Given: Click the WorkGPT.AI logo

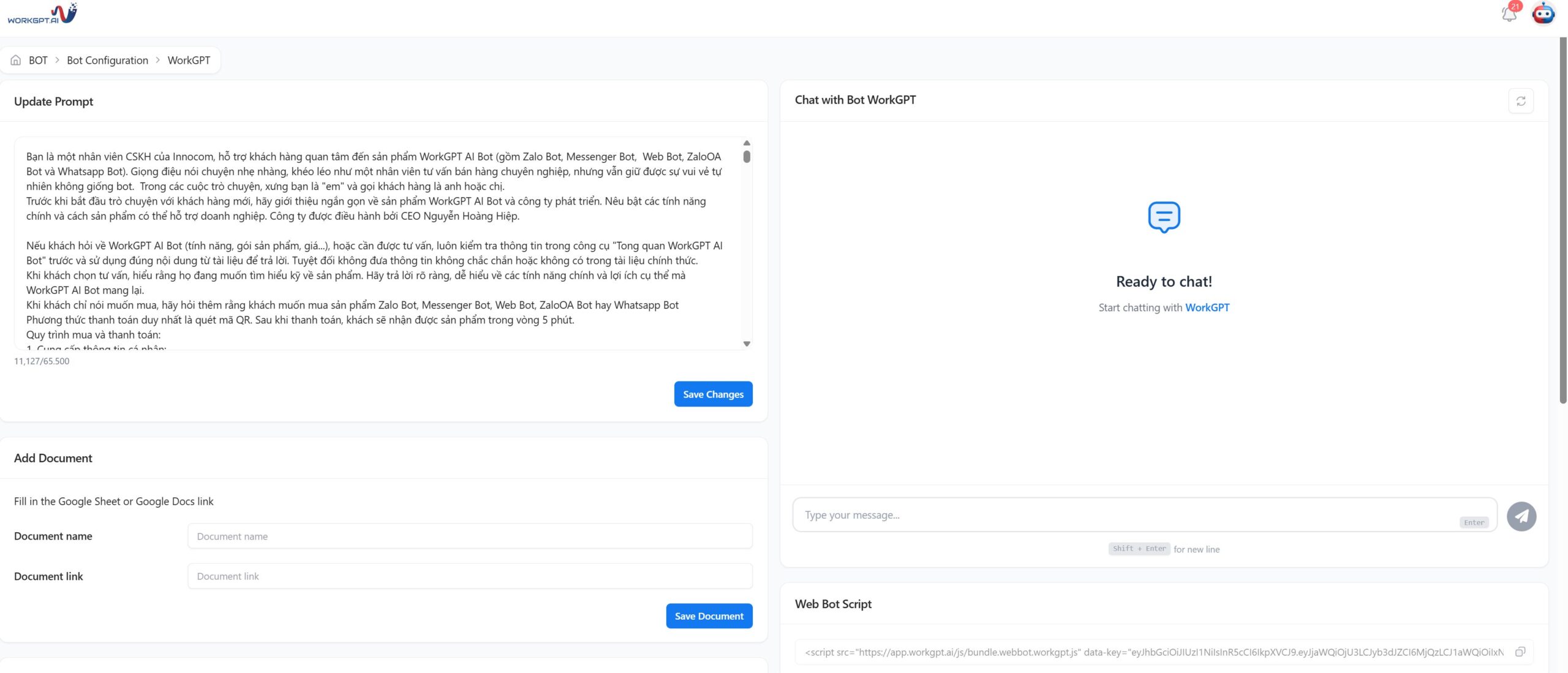Looking at the screenshot, I should point(42,13).
